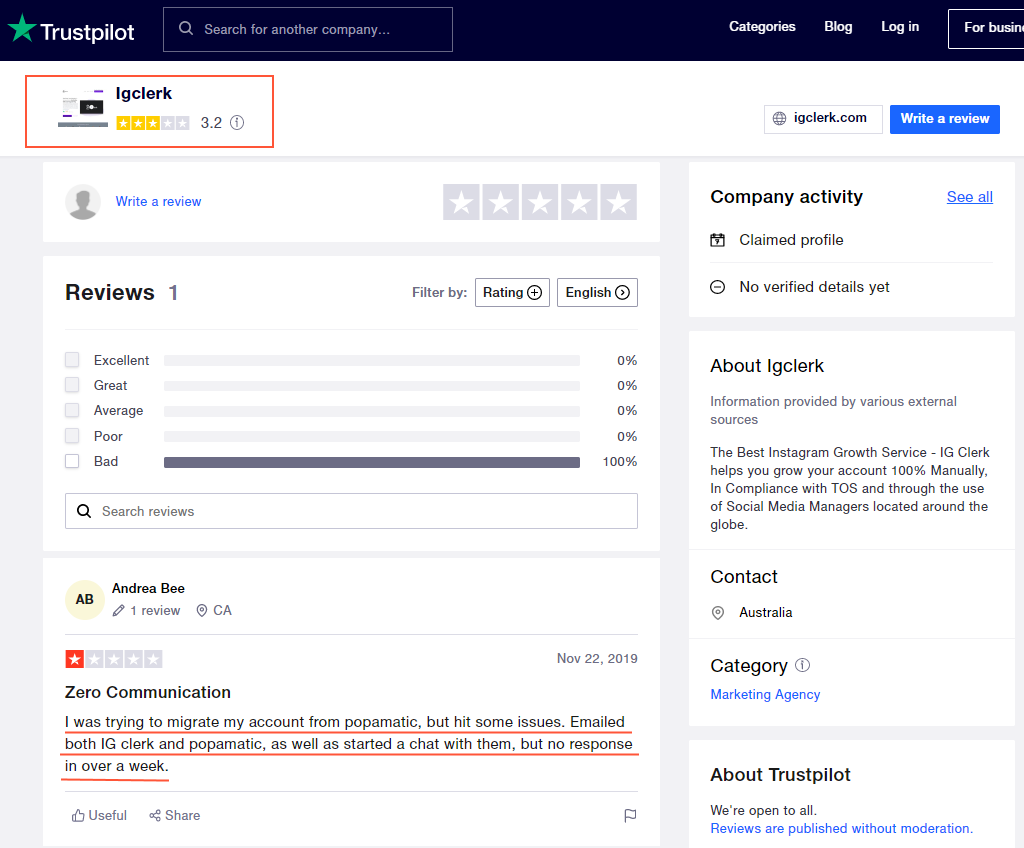Click the thumbs-up Useful icon
Viewport: 1024px width, 848px height.
tap(78, 815)
